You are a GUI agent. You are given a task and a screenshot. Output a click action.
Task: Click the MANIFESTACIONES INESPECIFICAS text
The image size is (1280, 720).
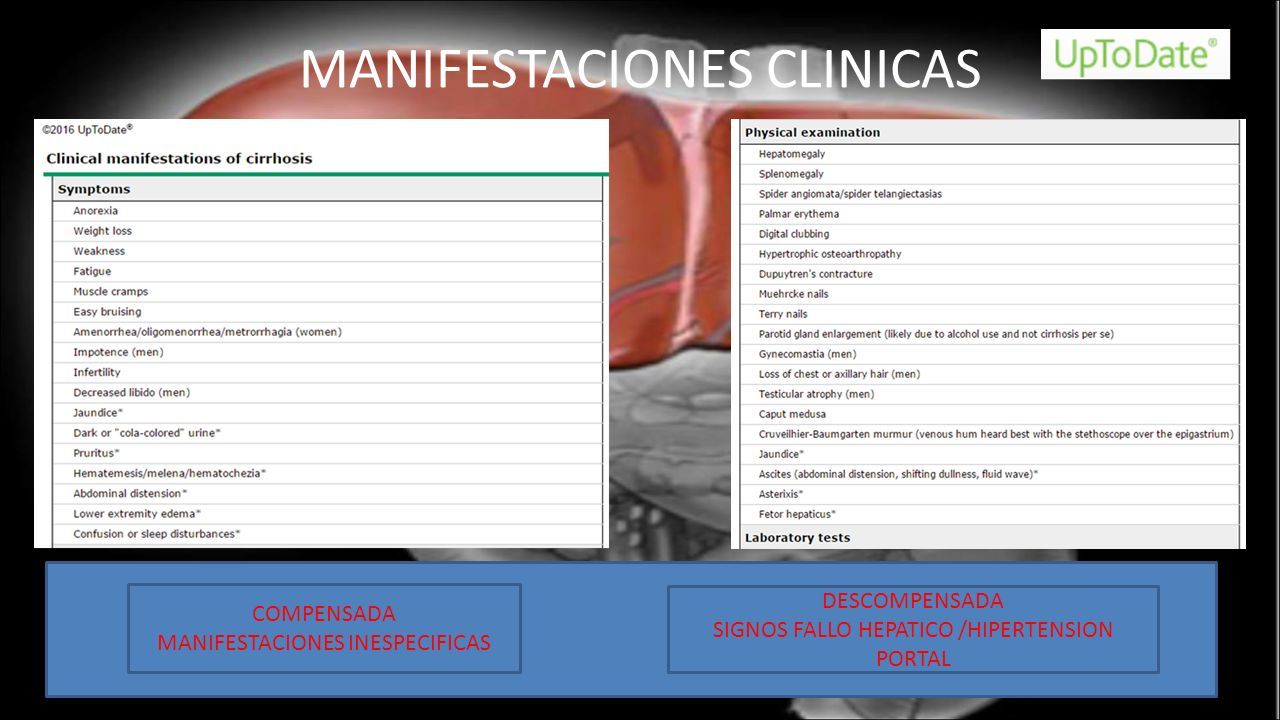coord(324,643)
